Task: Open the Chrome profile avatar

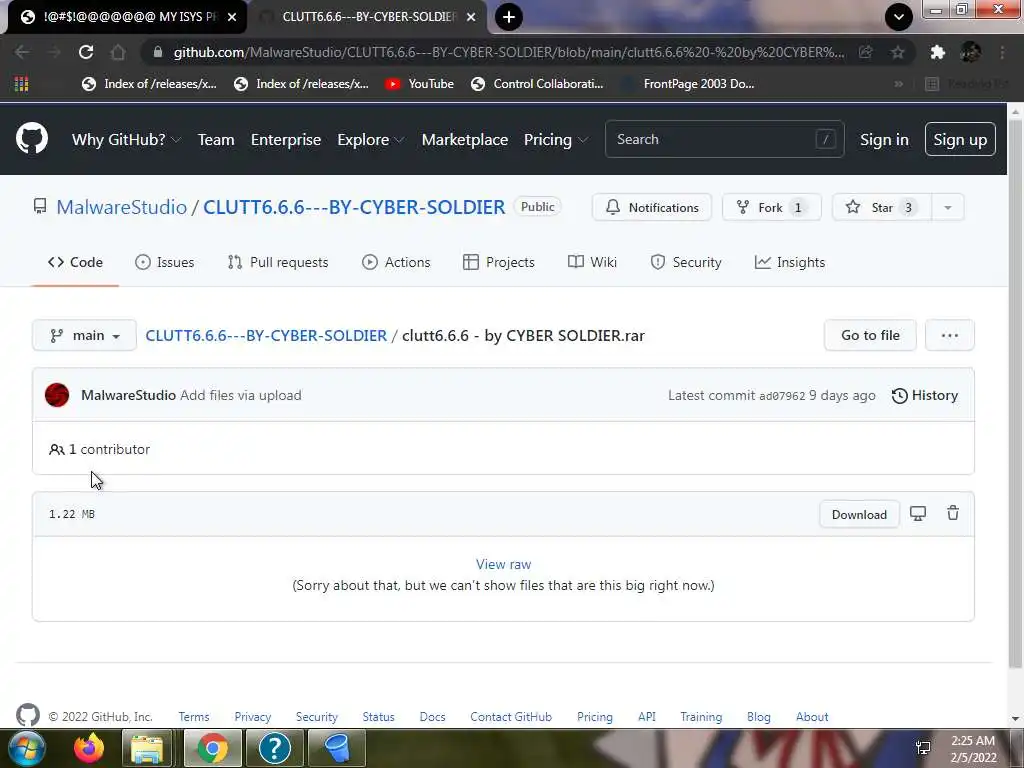Action: (x=970, y=52)
